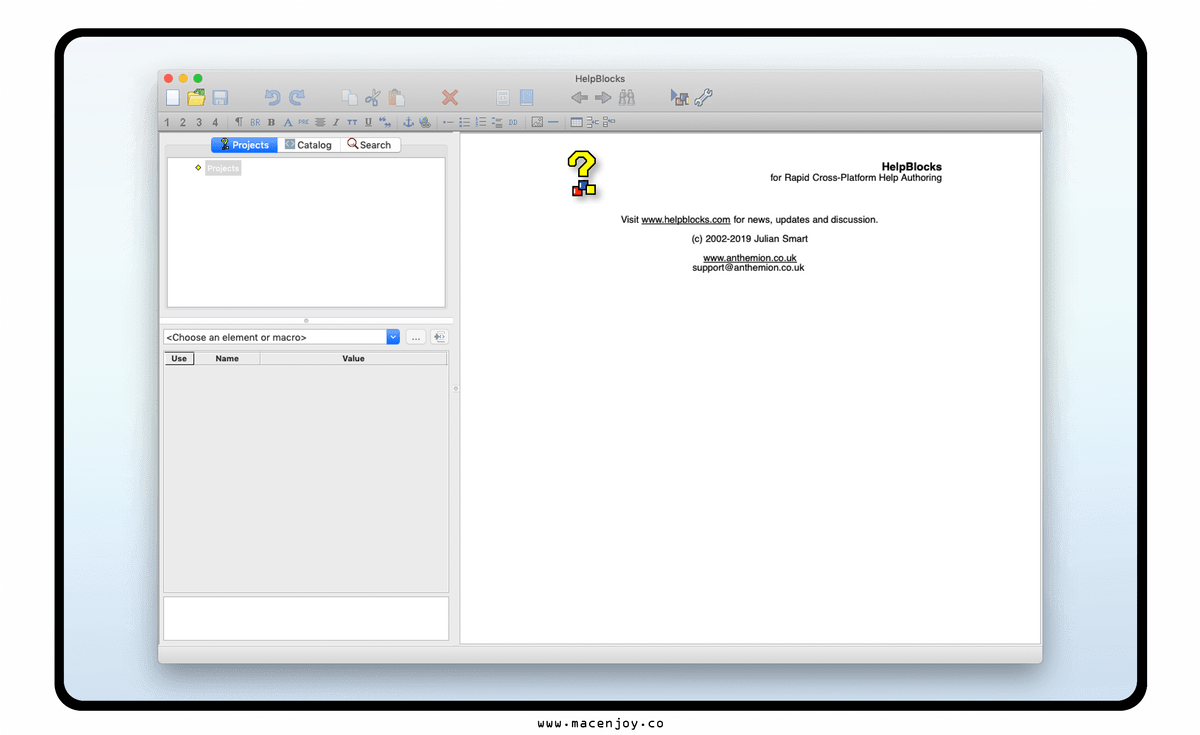The width and height of the screenshot is (1200, 735).
Task: Click the first tree-structure icon beside table
Action: point(593,122)
